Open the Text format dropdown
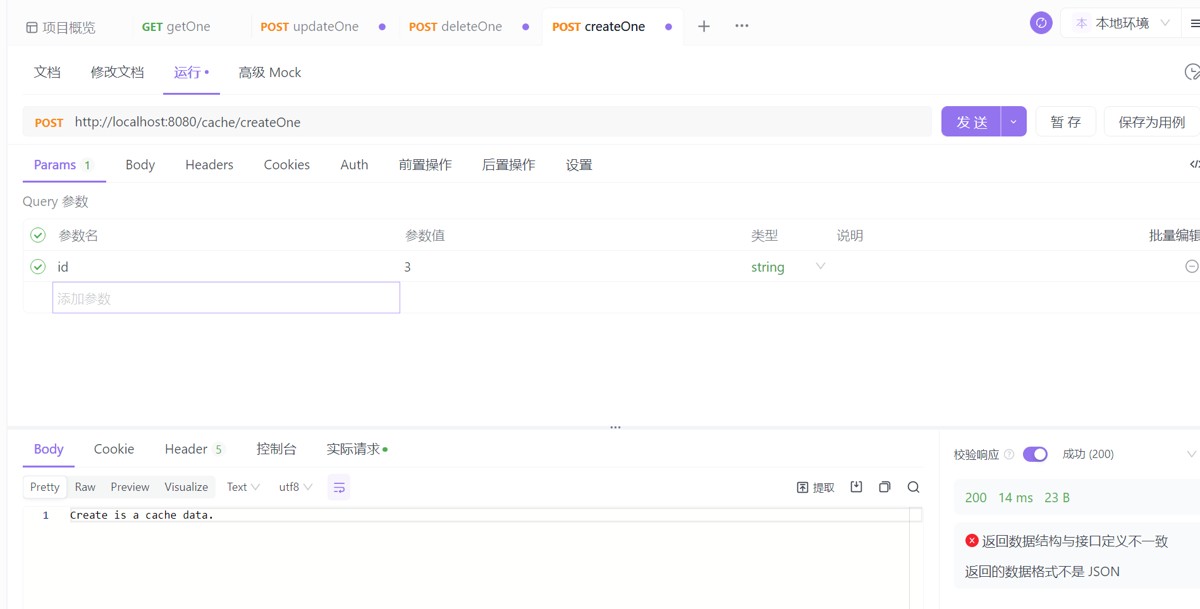The image size is (1200, 609). (x=243, y=487)
